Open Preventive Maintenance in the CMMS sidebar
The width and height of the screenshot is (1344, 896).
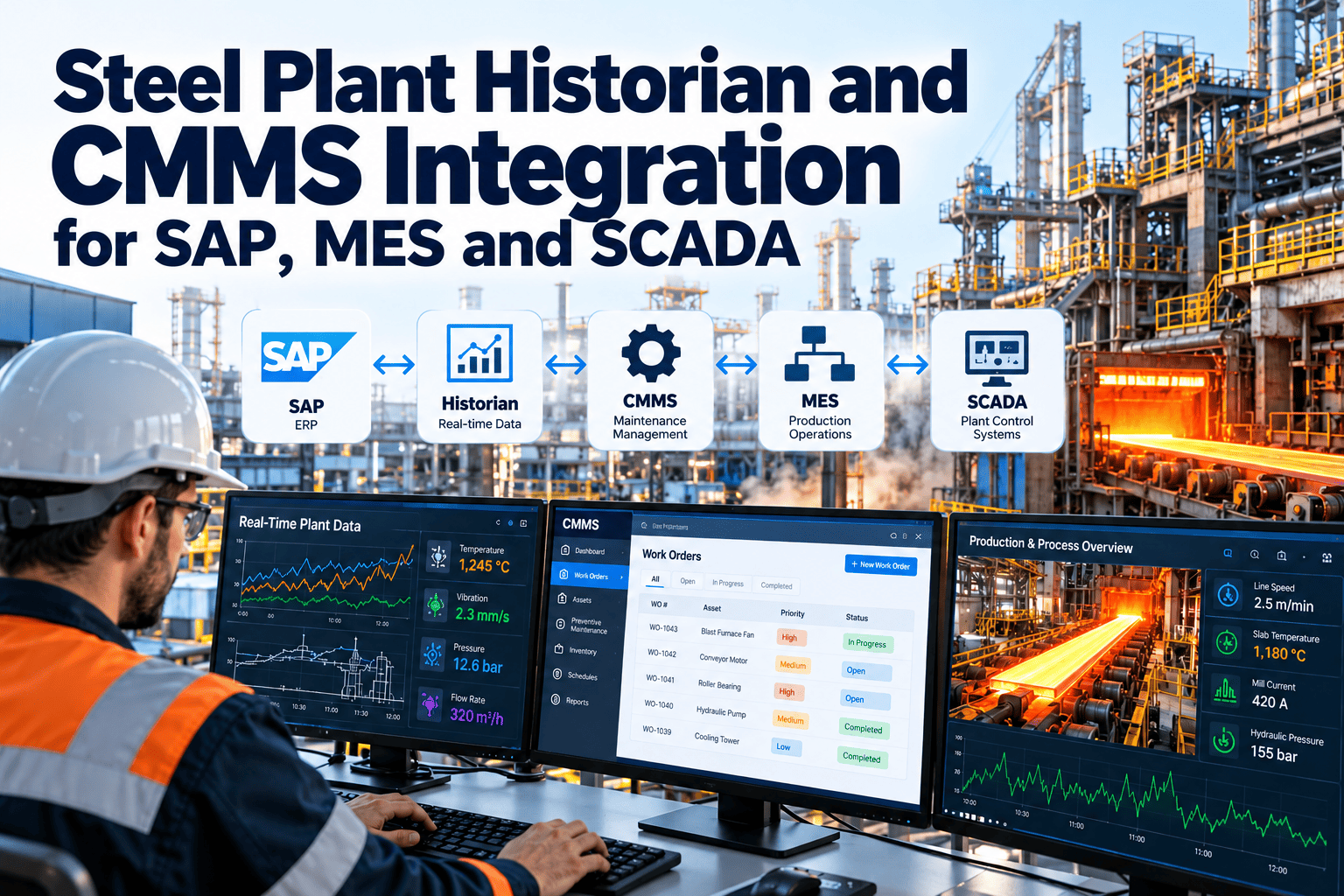pyautogui.click(x=581, y=626)
